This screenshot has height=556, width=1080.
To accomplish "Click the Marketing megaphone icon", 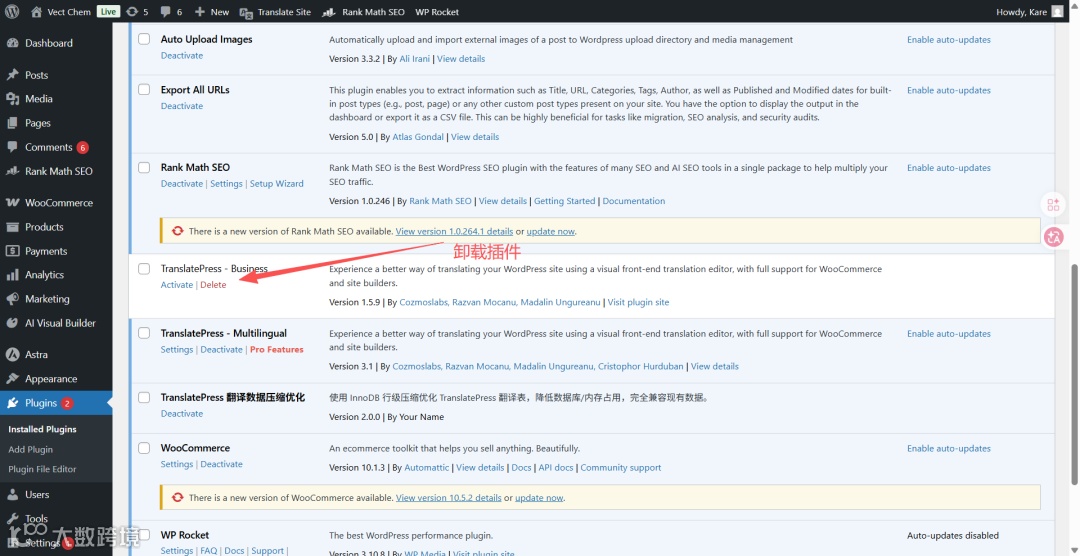I will 12,299.
